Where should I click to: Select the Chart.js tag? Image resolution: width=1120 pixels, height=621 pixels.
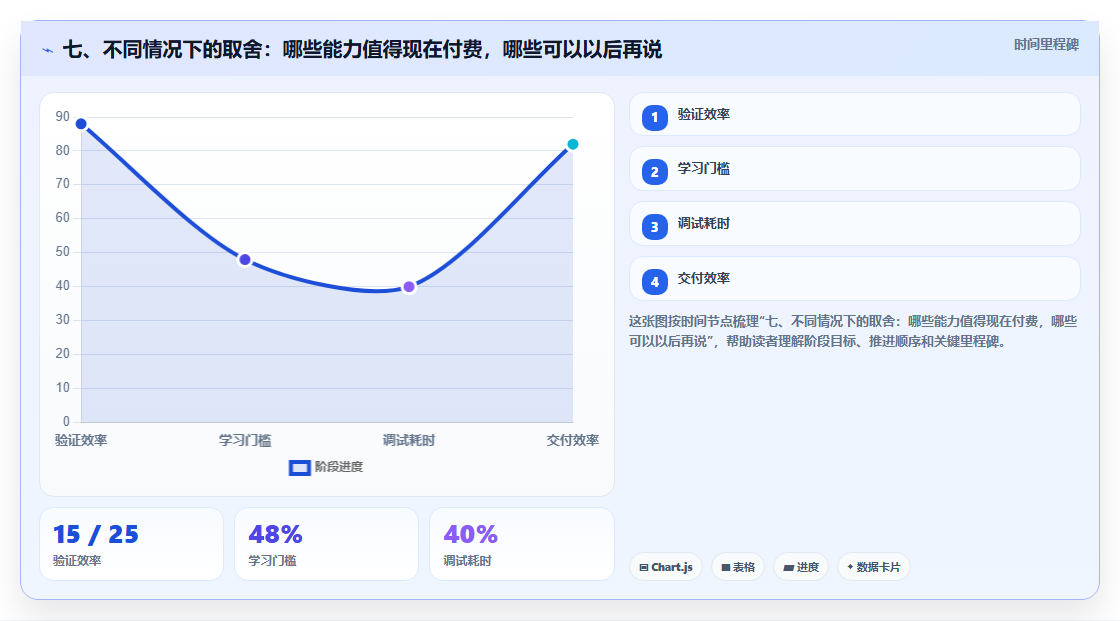pos(666,567)
